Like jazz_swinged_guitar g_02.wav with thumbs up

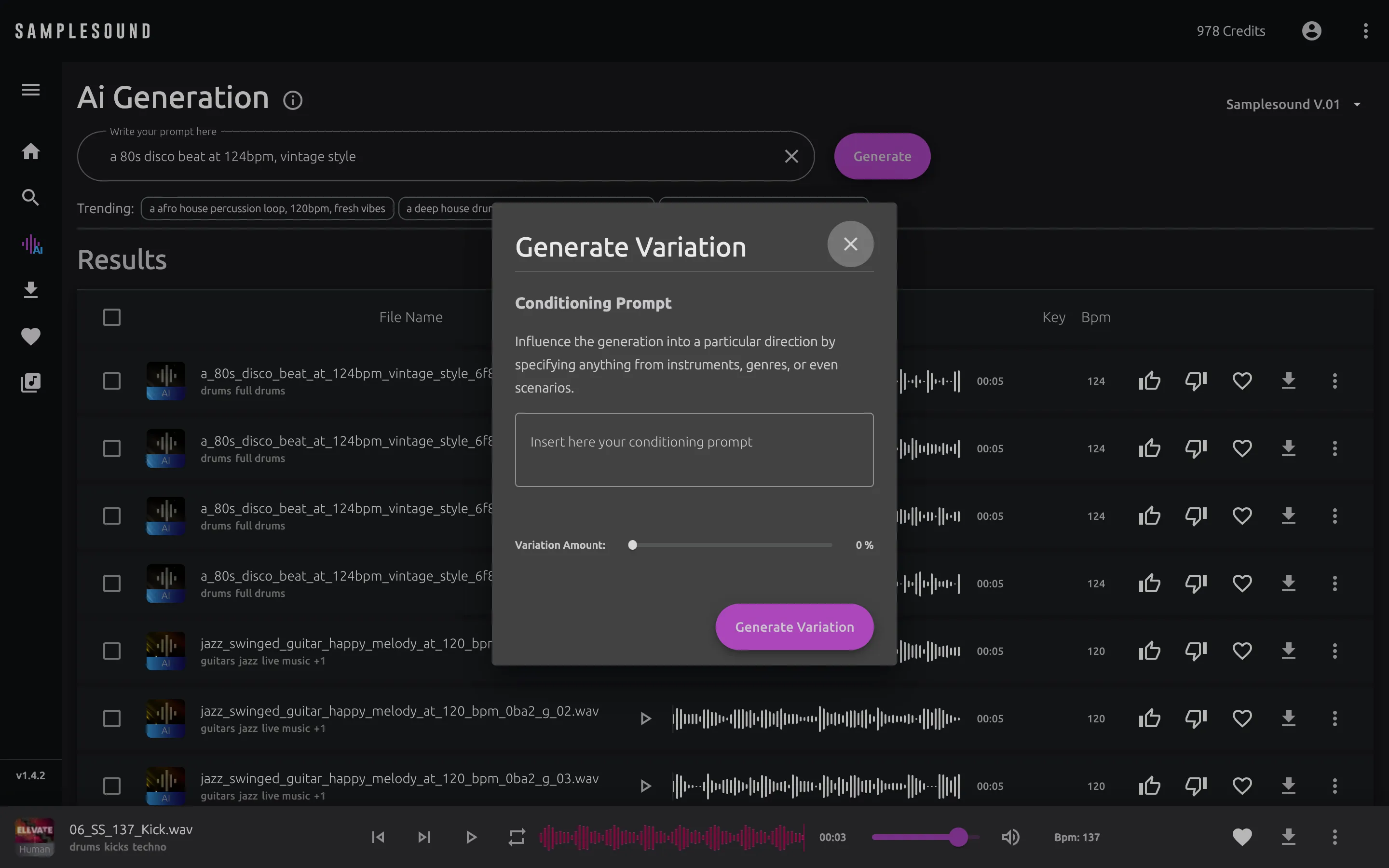pos(1150,718)
